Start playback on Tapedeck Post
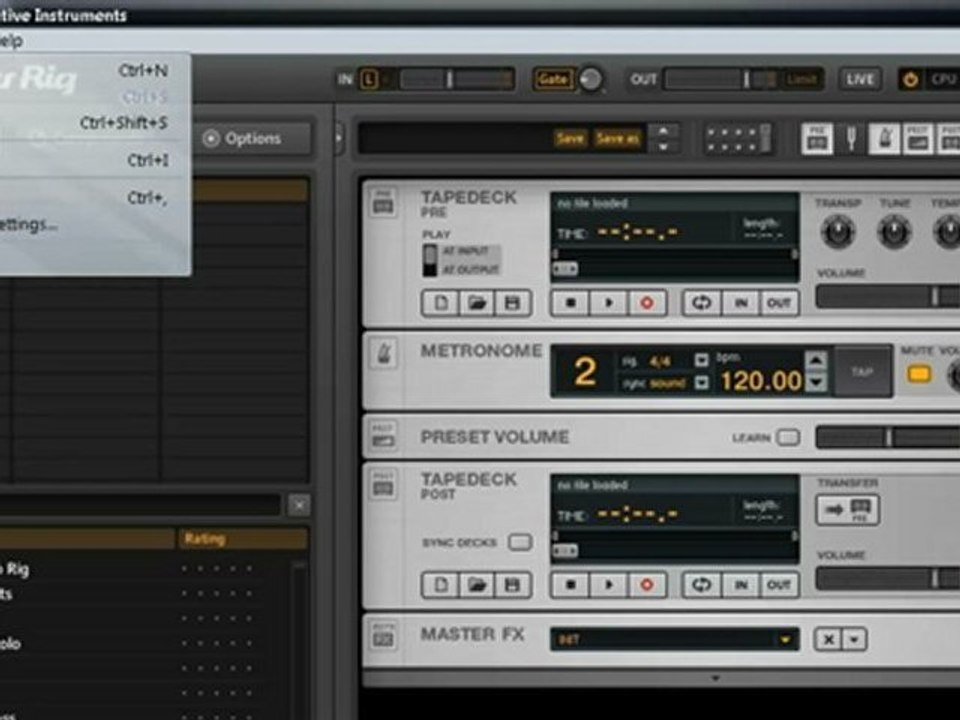The image size is (960, 720). point(608,585)
